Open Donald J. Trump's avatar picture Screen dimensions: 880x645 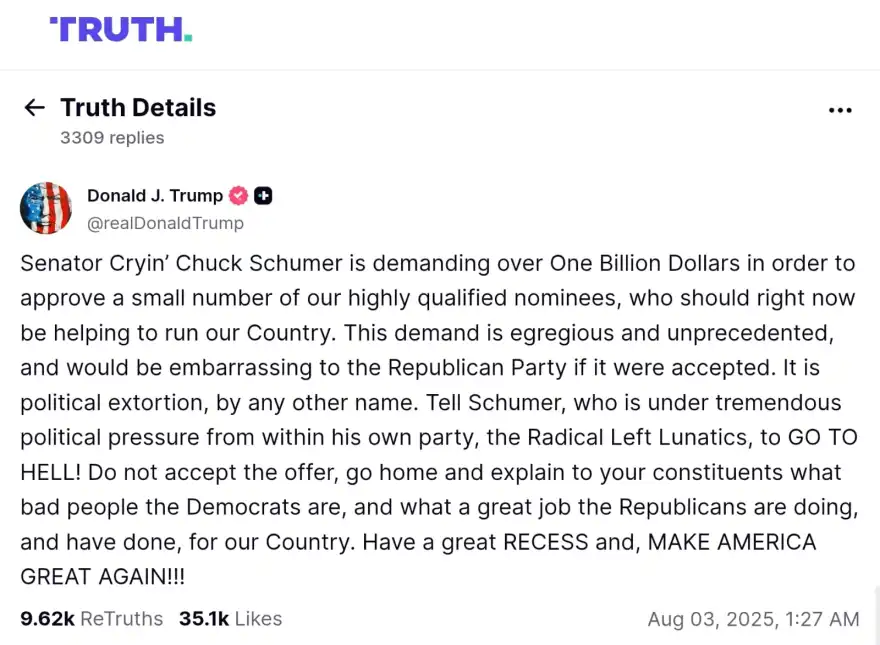(46, 208)
